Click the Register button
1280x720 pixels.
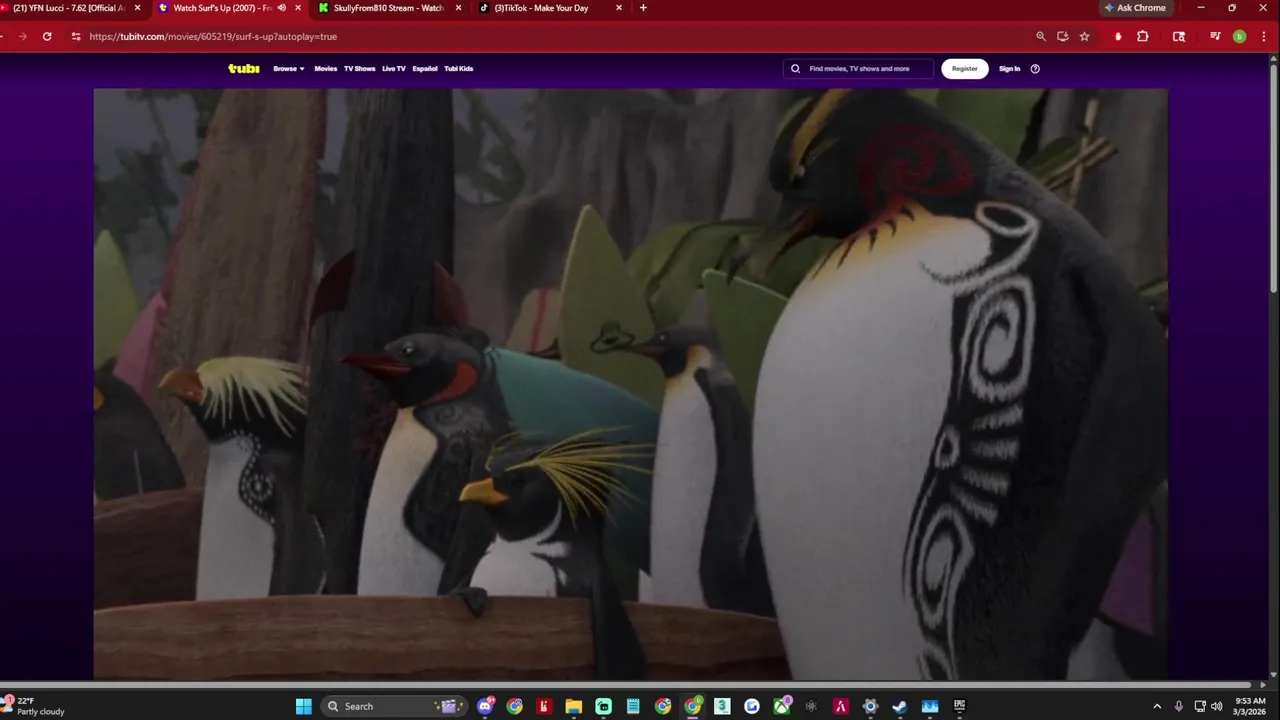coord(964,69)
